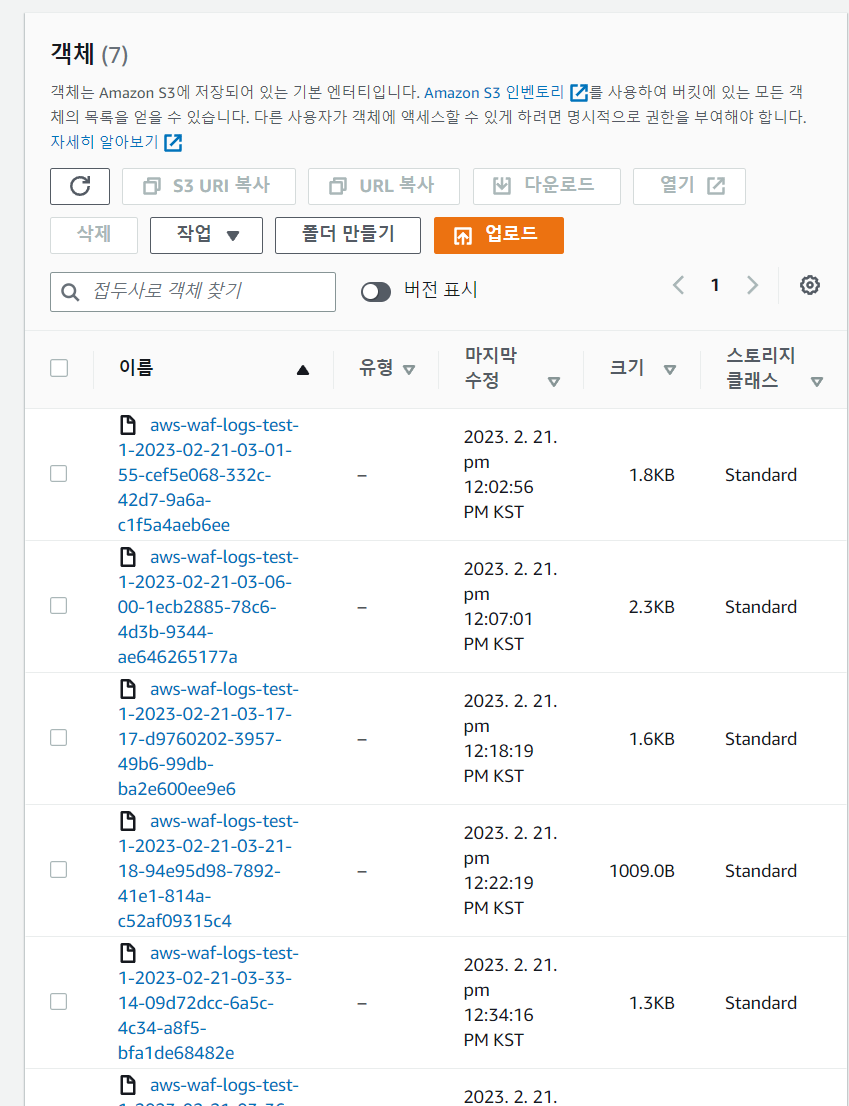Click the 1.8KB size cell
Image resolution: width=849 pixels, height=1106 pixels.
point(652,475)
